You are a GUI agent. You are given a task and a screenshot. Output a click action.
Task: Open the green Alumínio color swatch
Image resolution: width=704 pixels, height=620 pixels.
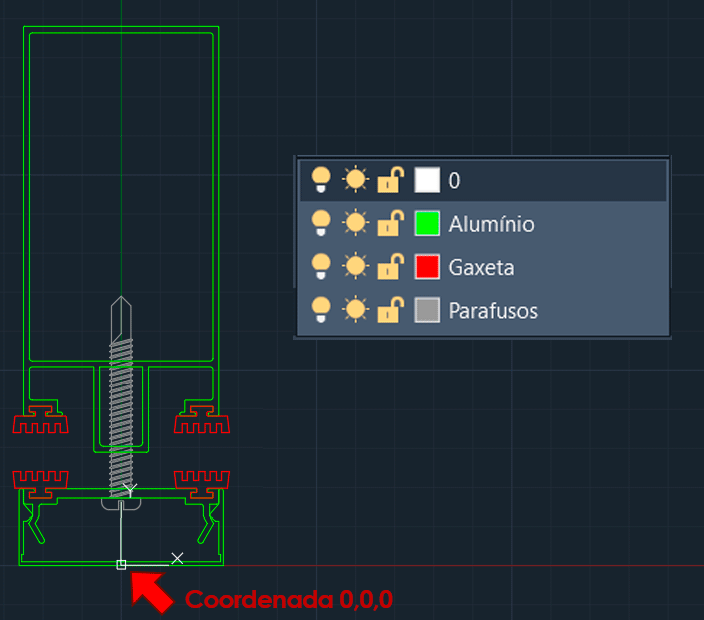427,223
